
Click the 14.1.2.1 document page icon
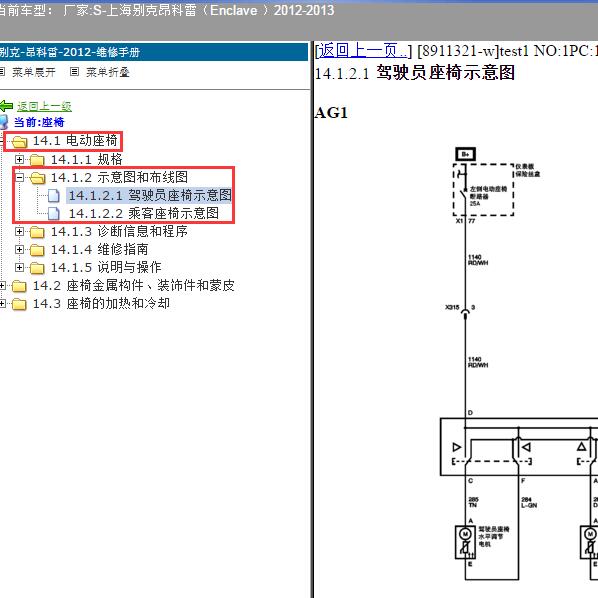click(54, 196)
